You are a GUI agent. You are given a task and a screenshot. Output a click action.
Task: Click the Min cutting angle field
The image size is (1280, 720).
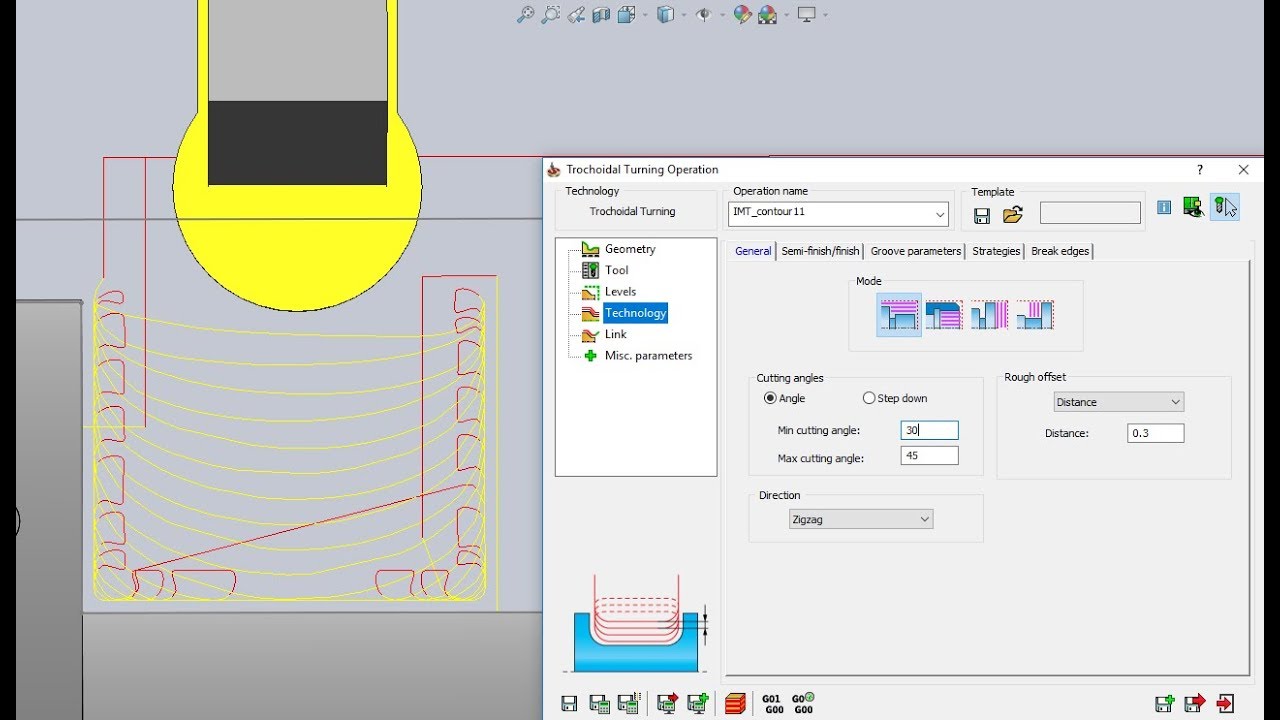pos(929,430)
